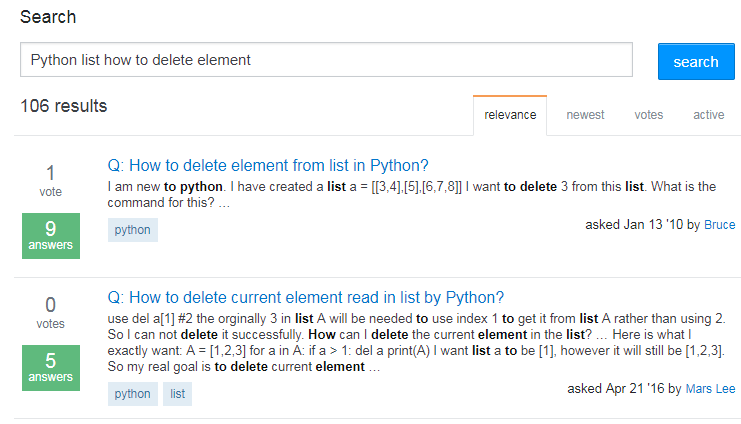The image size is (741, 424).
Task: Click the 0 votes count
Action: coord(50,310)
